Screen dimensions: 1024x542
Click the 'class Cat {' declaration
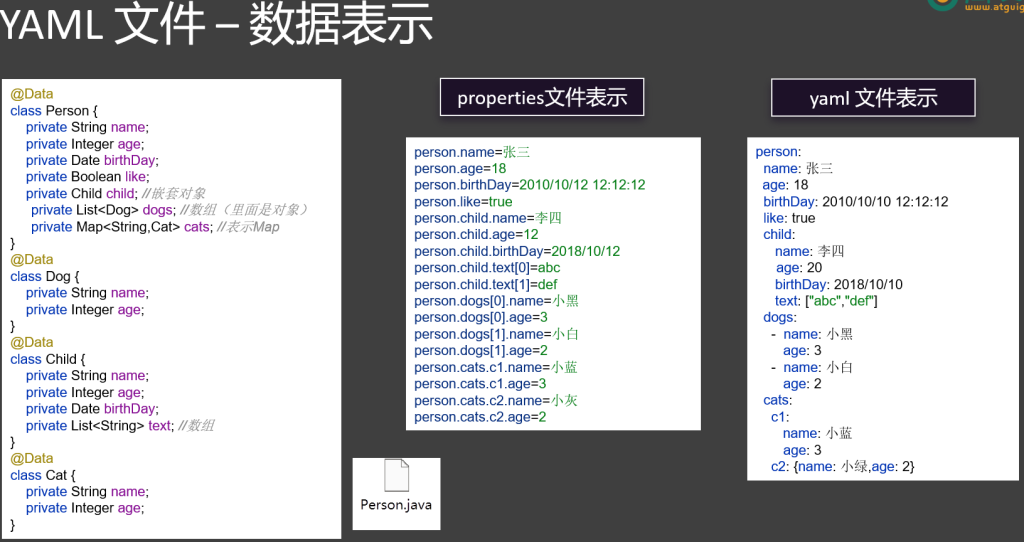point(44,475)
